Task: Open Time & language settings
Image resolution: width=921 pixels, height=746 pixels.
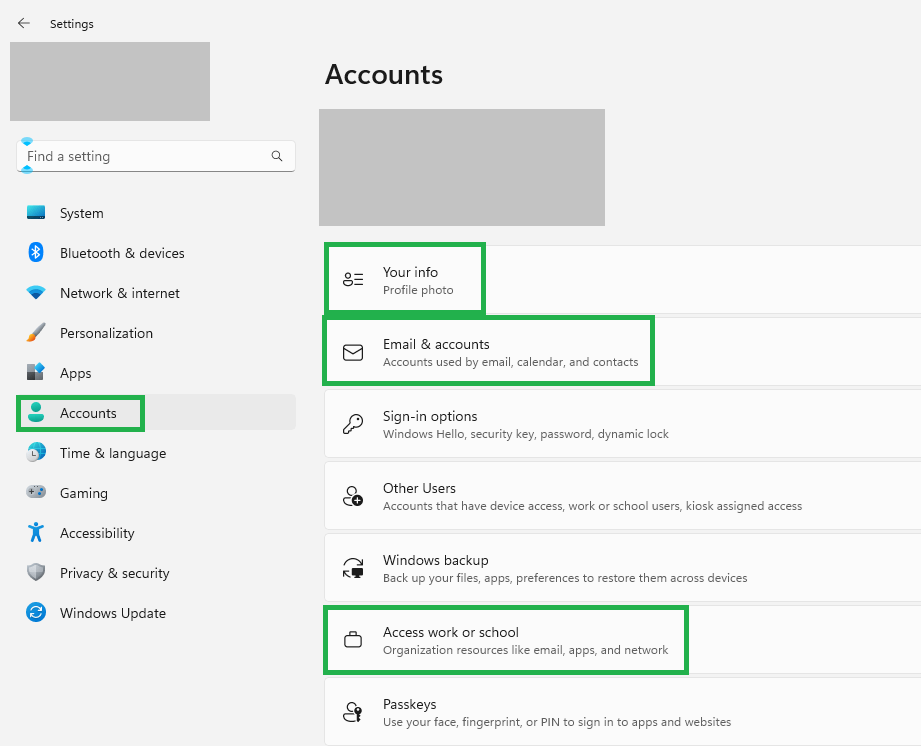Action: tap(156, 452)
